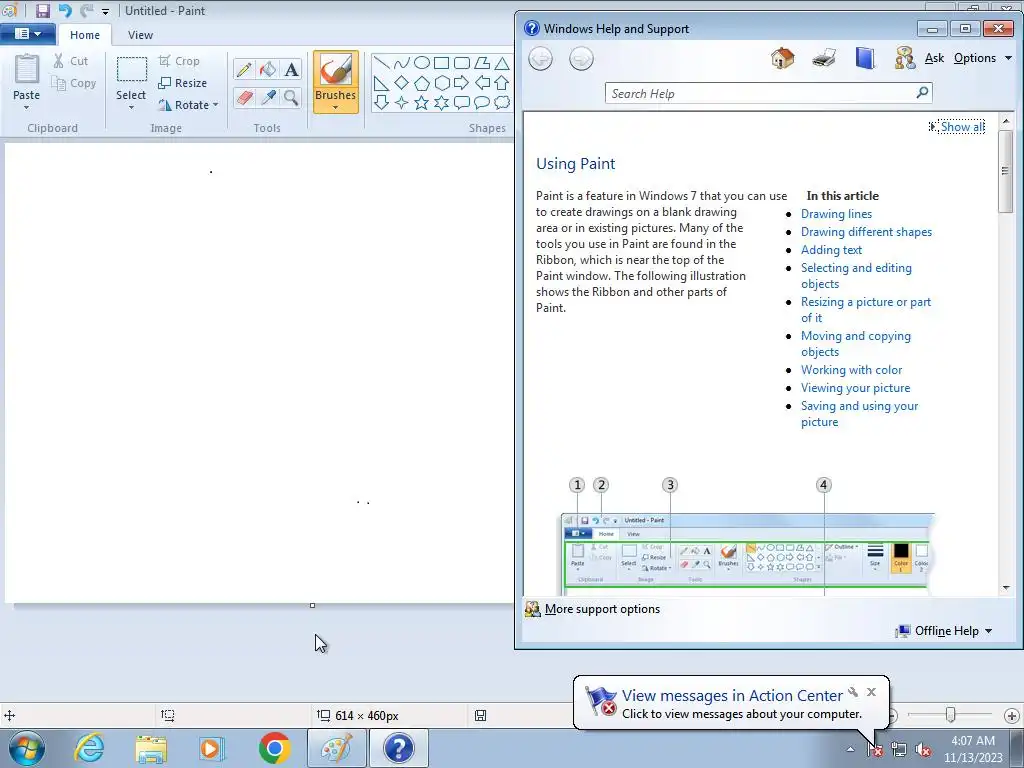Choose the Diamond shape
1024x768 pixels.
(x=402, y=83)
